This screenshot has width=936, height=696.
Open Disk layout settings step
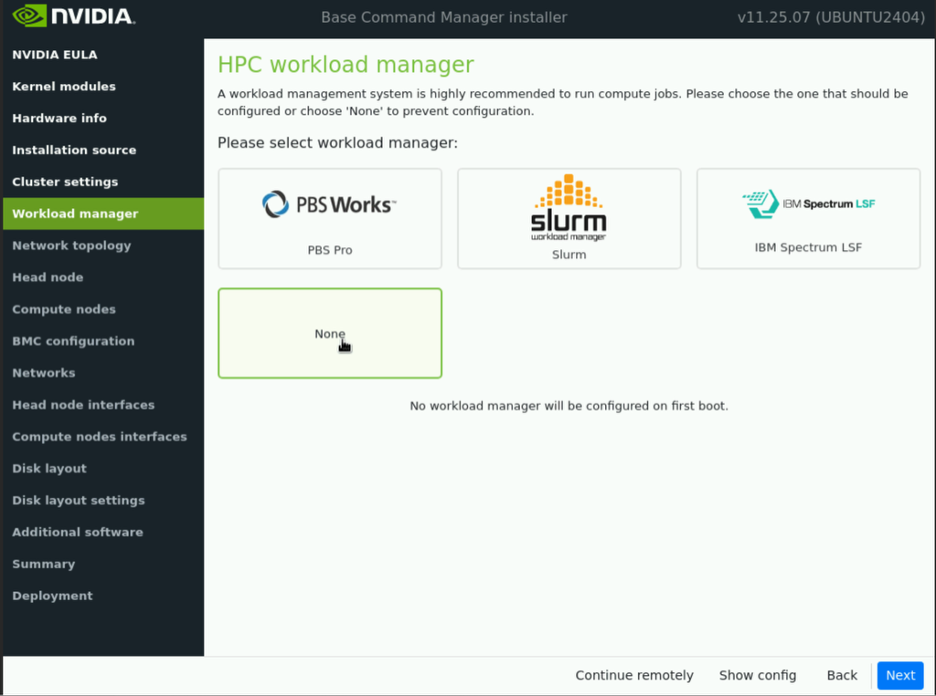coord(78,500)
